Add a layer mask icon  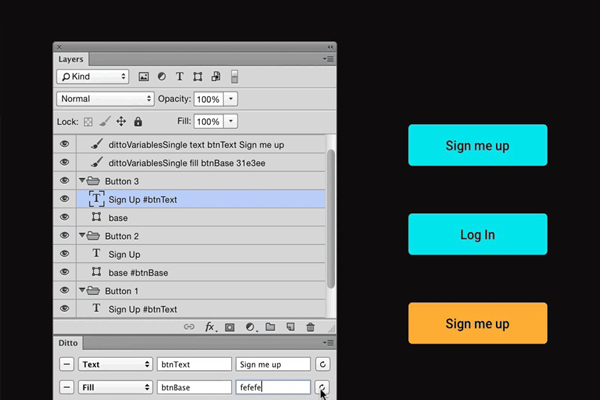(230, 327)
